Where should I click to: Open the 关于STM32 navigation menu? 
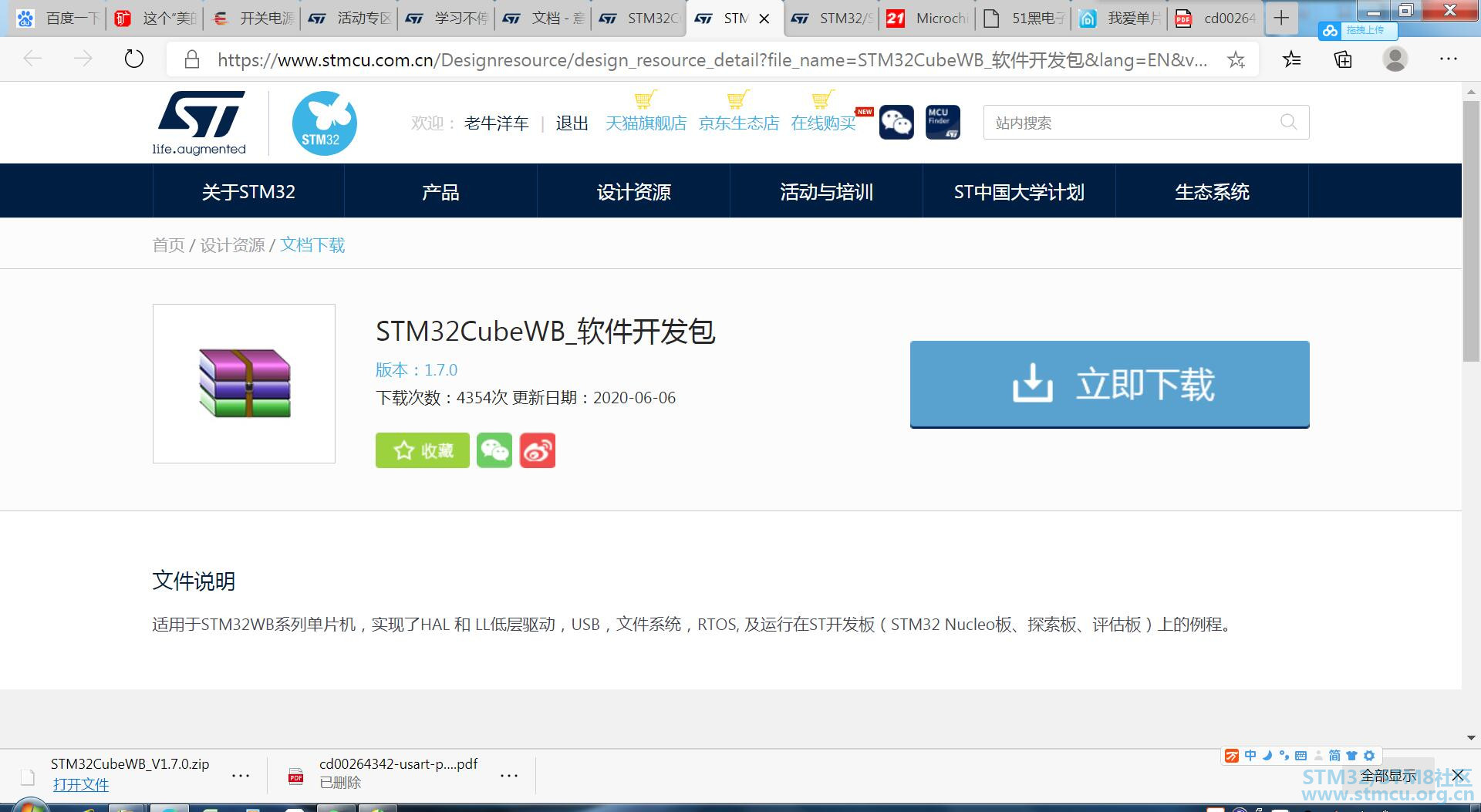(248, 191)
